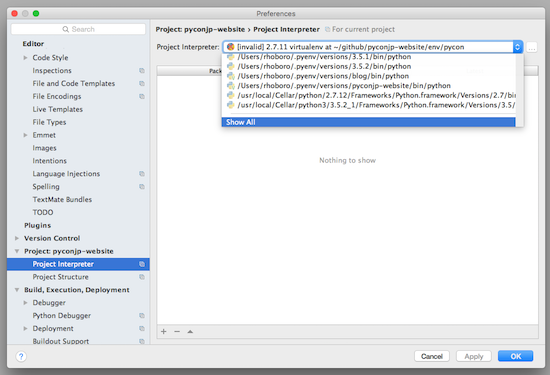Click the copy icon beside File and Code Templates

point(142,83)
